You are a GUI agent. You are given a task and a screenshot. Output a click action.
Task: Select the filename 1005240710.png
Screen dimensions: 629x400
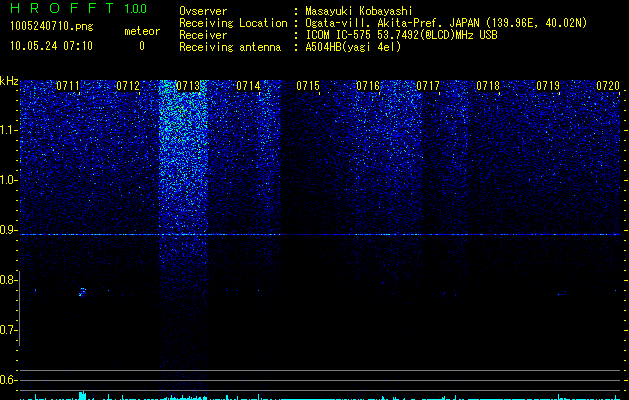pyautogui.click(x=52, y=26)
